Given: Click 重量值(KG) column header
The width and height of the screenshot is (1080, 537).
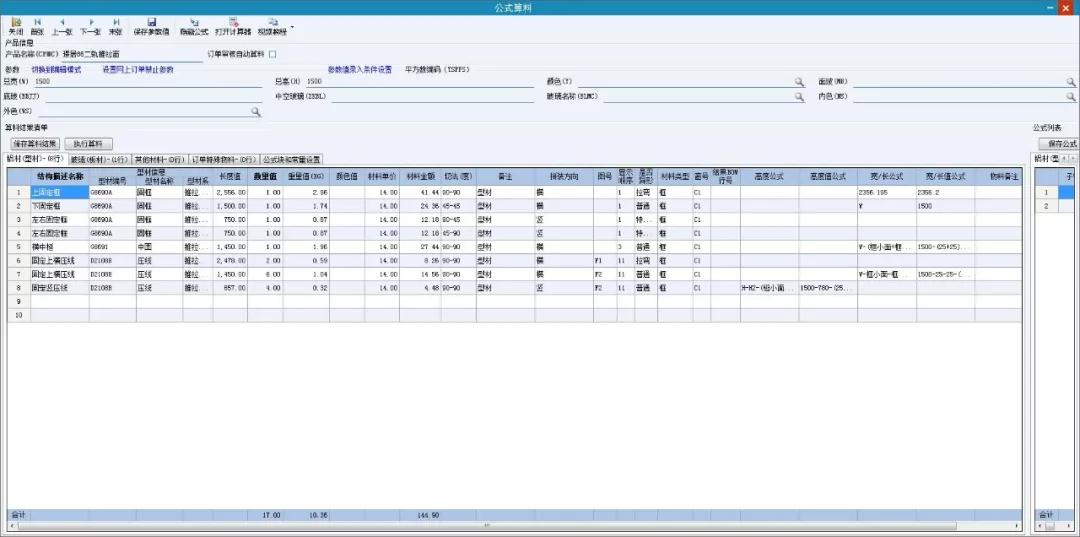Looking at the screenshot, I should [x=306, y=176].
